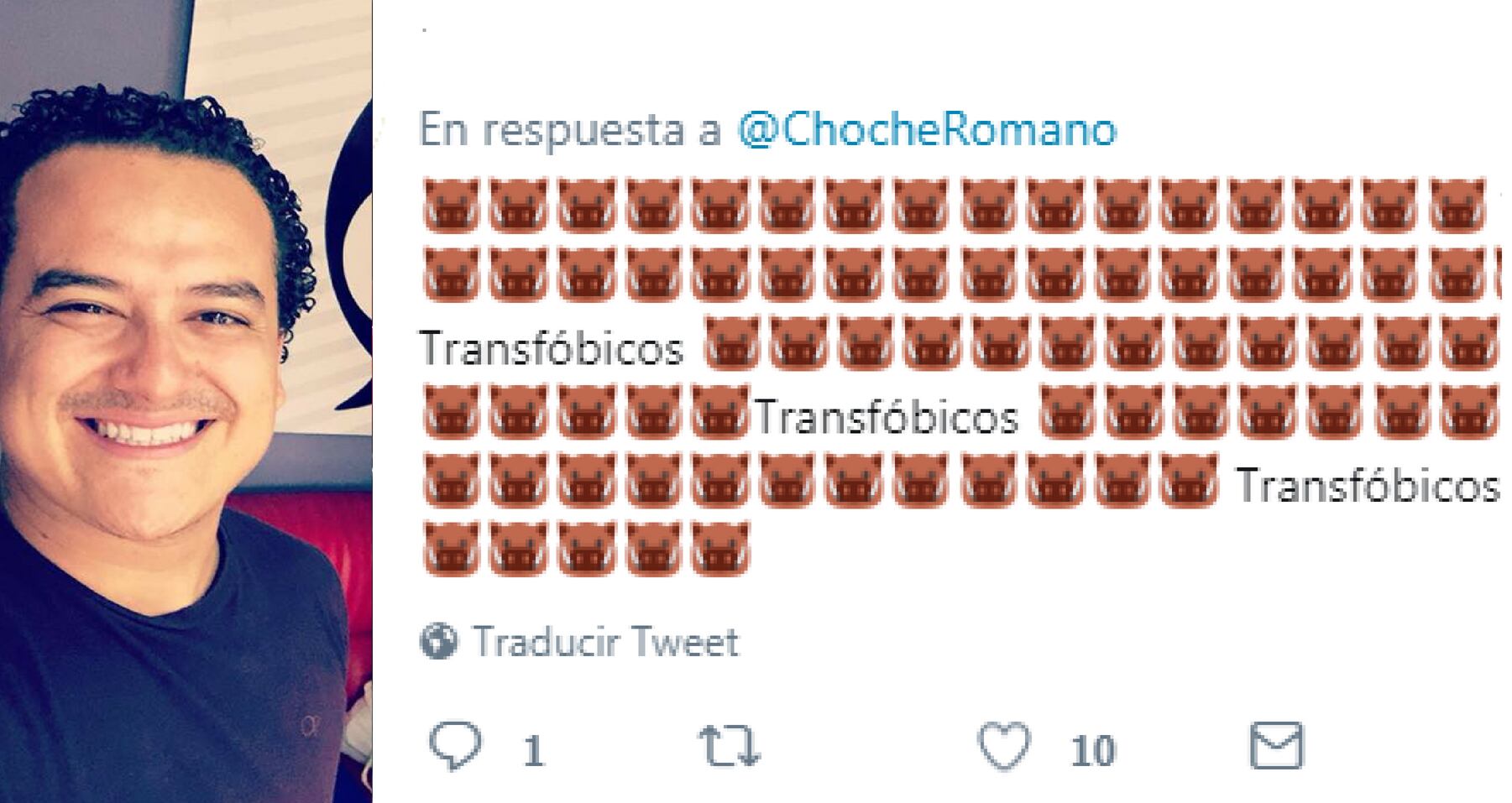Click the globe icon beside Traducir Tweet
This screenshot has width=1512, height=803.
click(x=438, y=643)
